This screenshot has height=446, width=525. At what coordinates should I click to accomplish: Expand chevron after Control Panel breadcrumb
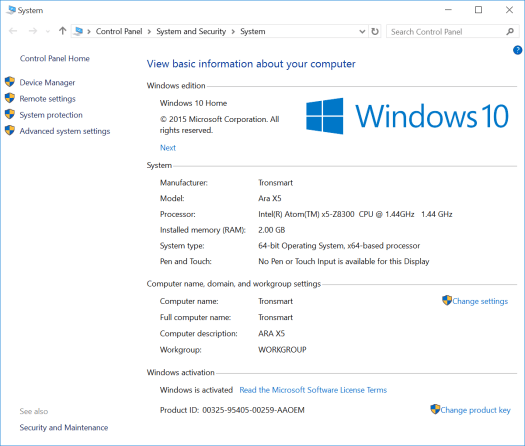click(x=149, y=32)
